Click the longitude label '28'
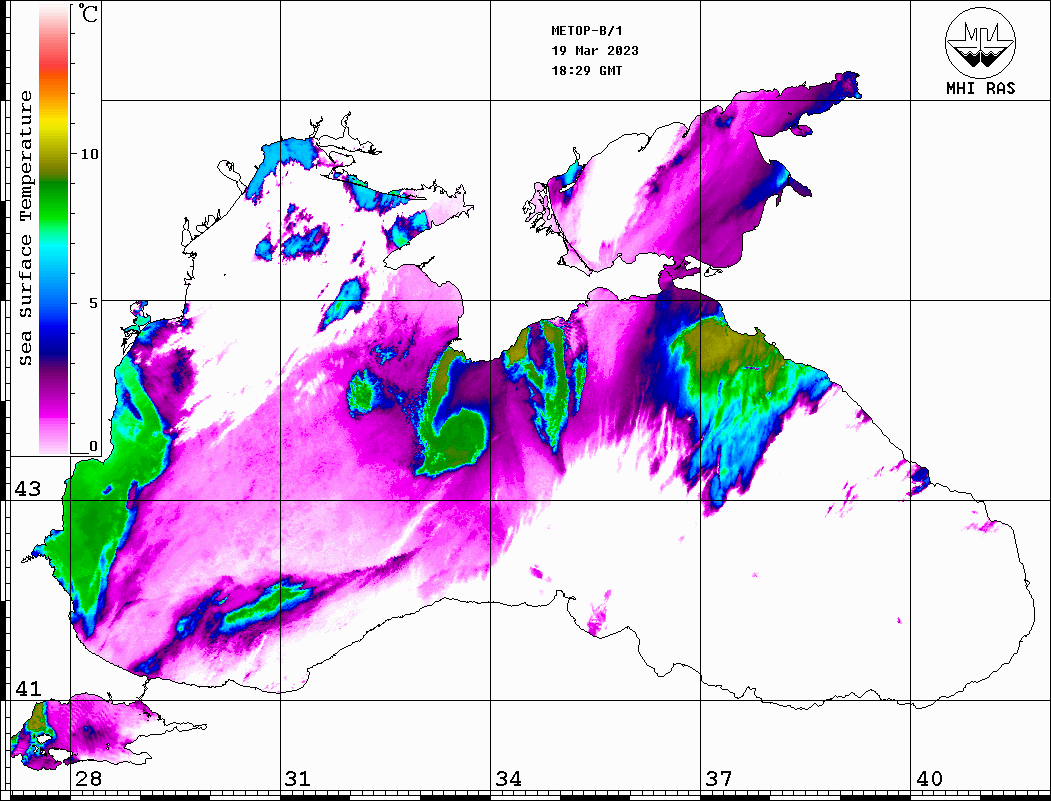 tap(88, 778)
